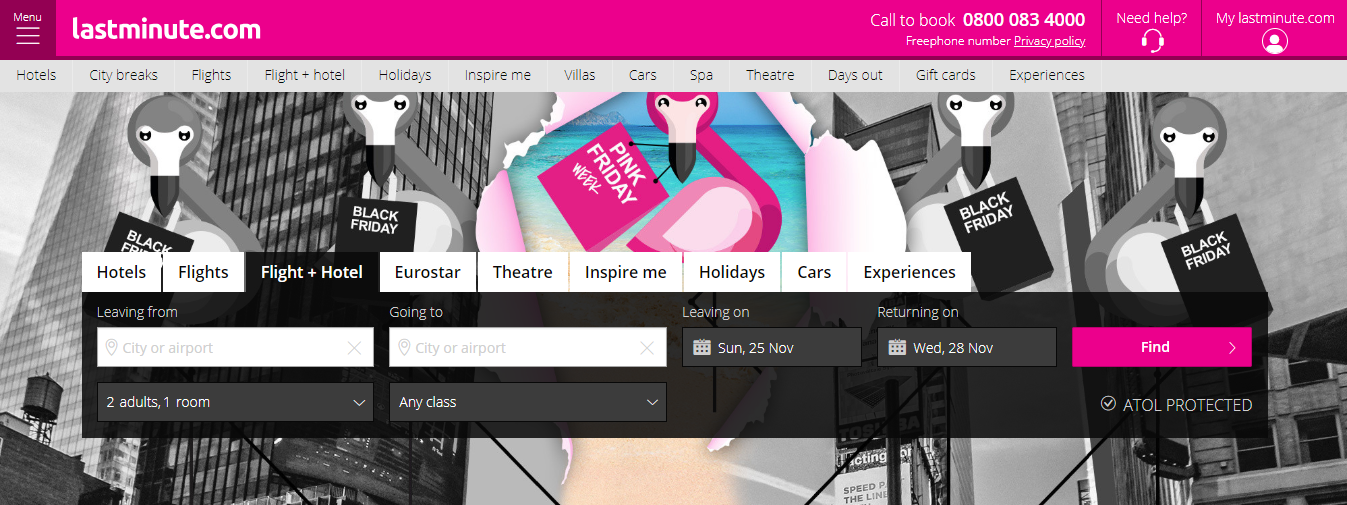Switch to the Holidays search tab
The height and width of the screenshot is (505, 1347).
coord(732,272)
